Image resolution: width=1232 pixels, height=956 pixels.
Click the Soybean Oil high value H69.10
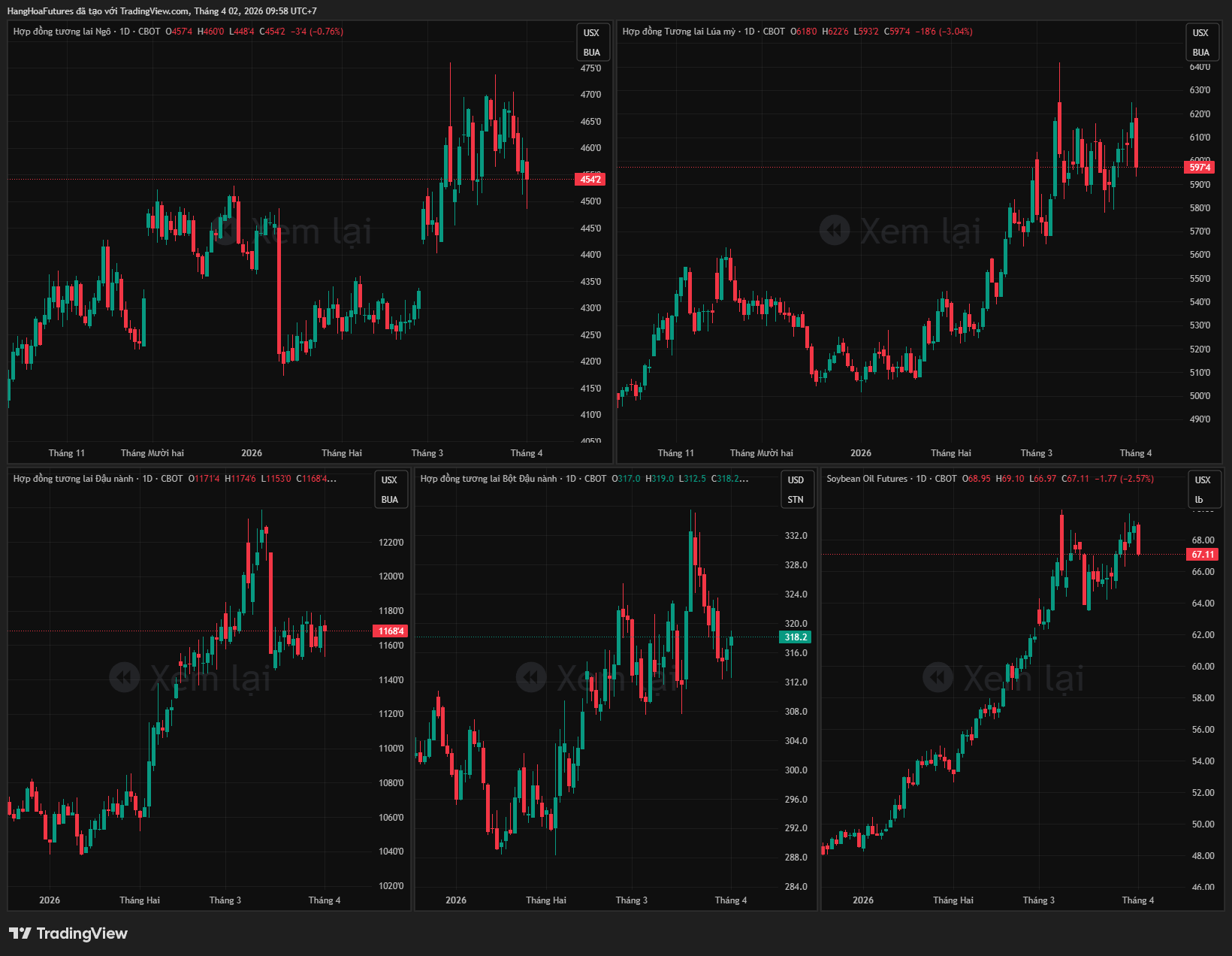tap(1010, 479)
